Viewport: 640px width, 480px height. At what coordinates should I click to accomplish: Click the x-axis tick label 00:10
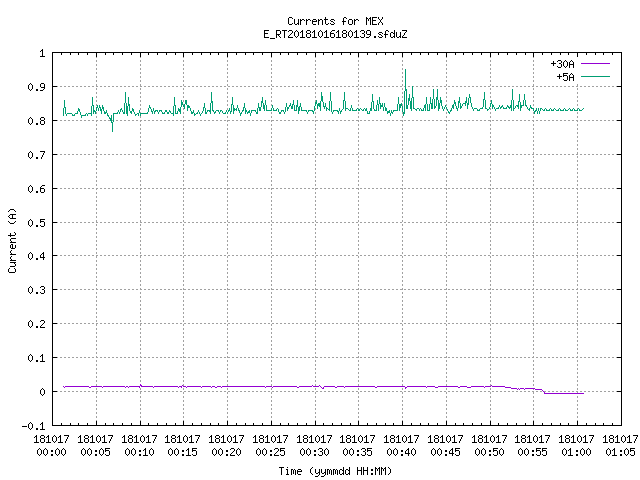[140, 452]
